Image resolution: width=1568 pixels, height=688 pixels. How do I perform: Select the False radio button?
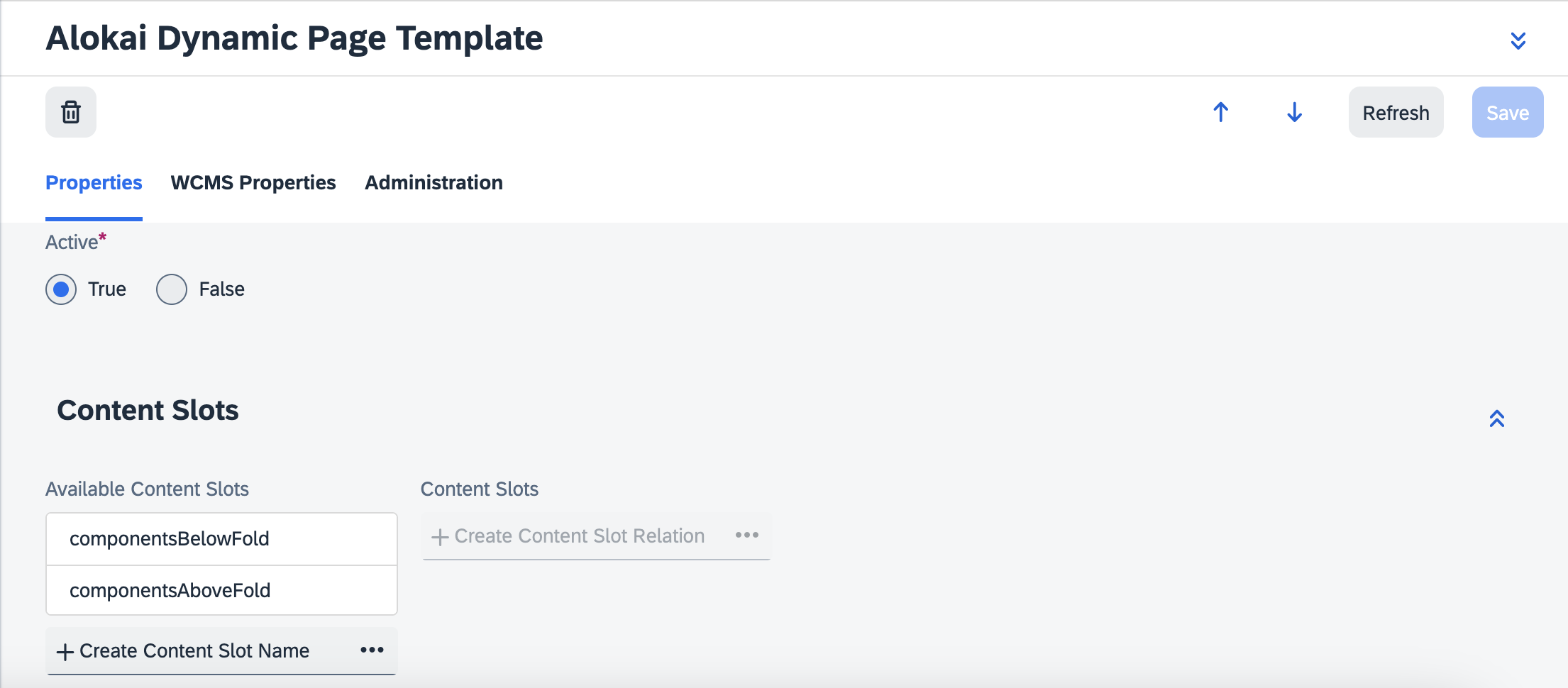click(x=172, y=289)
